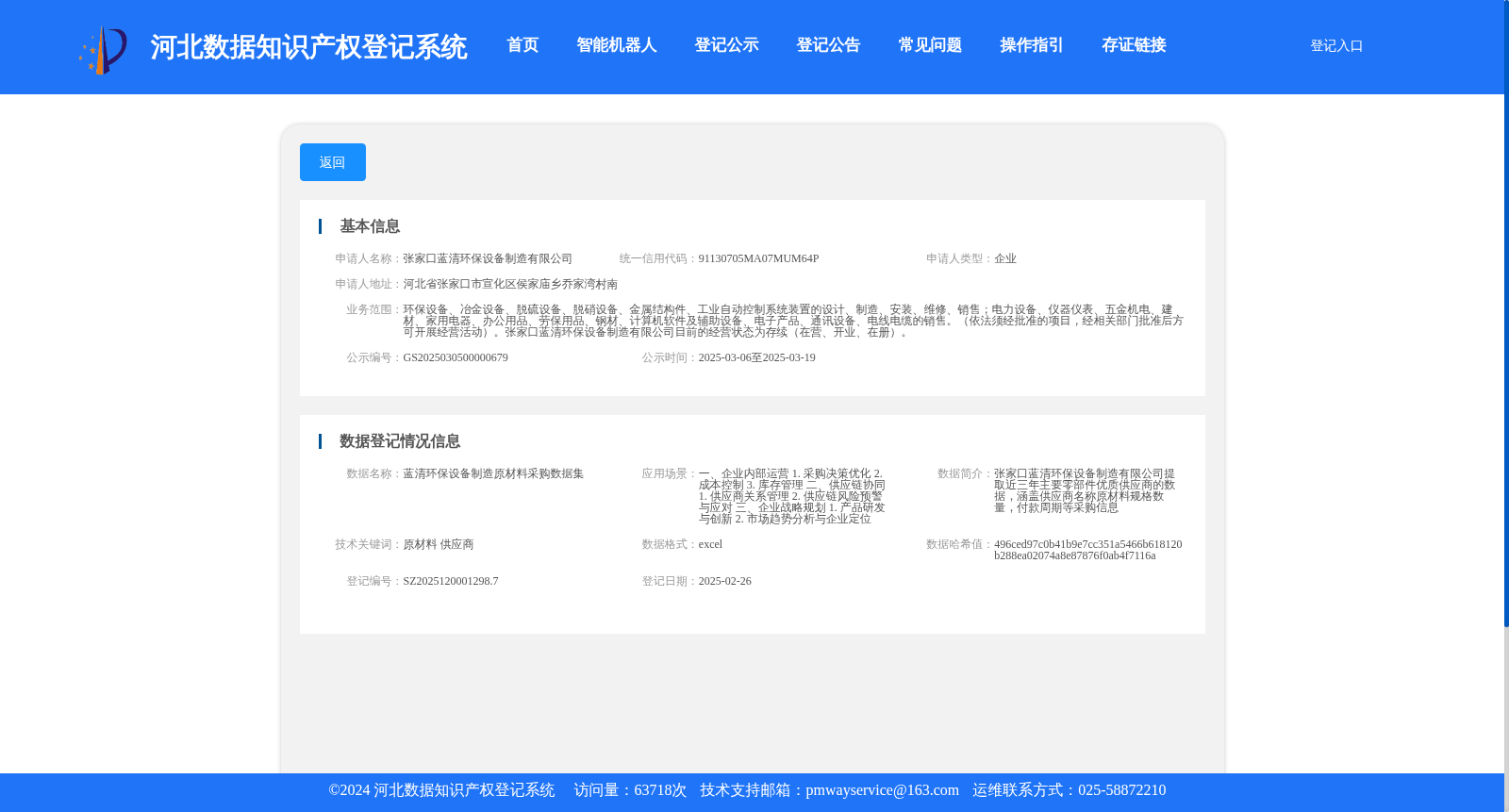This screenshot has height=812, width=1509.
Task: Open the 首页 menu item
Action: (x=522, y=45)
